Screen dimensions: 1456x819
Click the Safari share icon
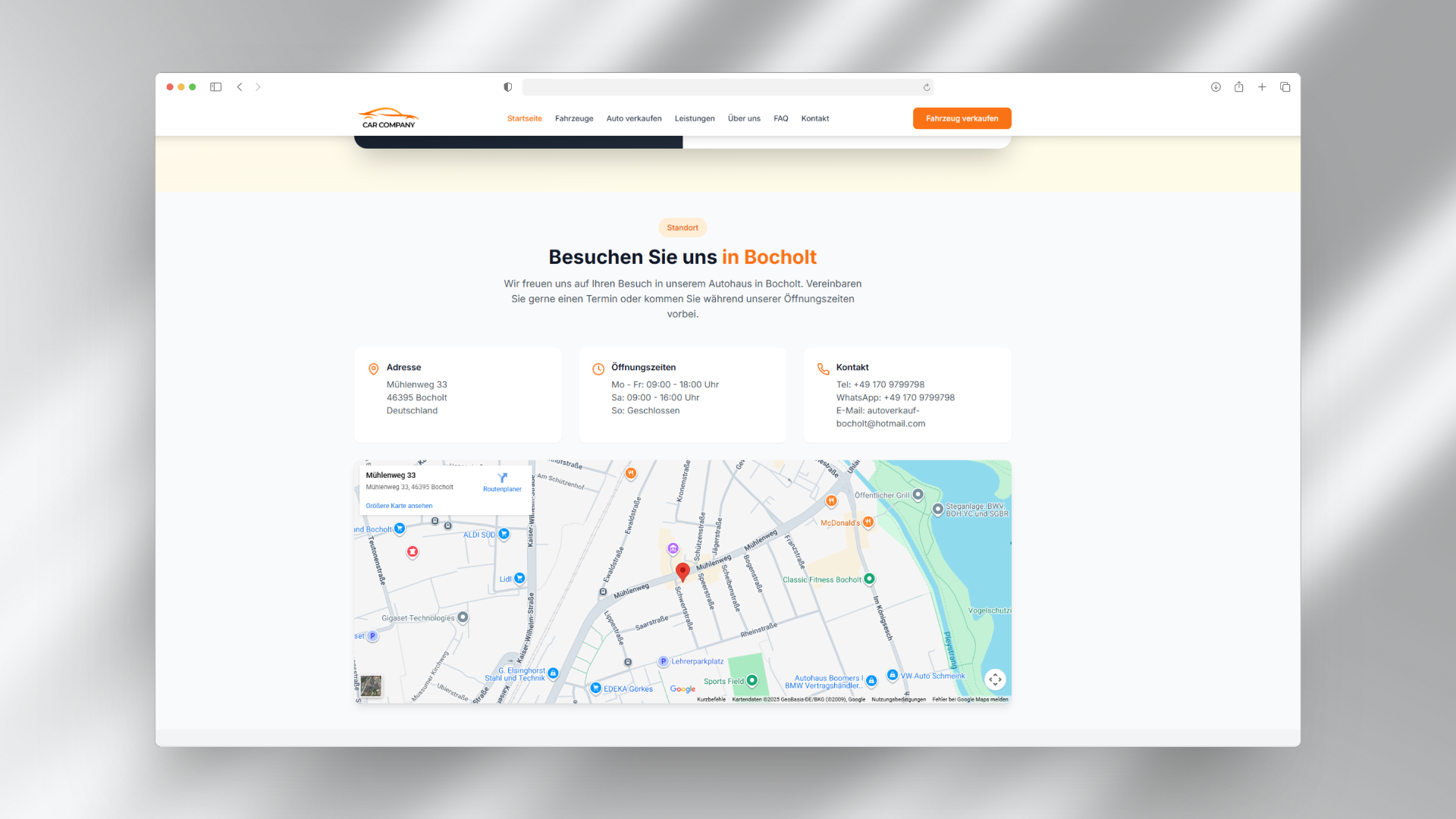(1238, 87)
